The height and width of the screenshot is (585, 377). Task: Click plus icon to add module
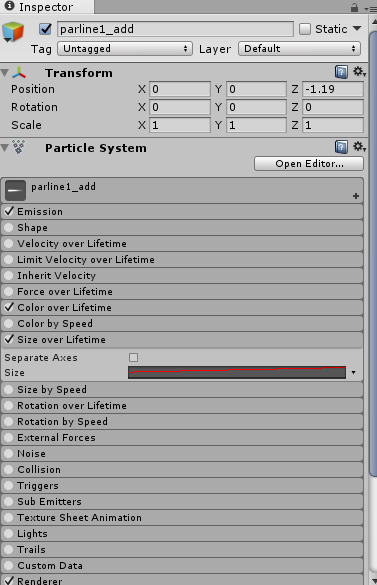pyautogui.click(x=356, y=196)
